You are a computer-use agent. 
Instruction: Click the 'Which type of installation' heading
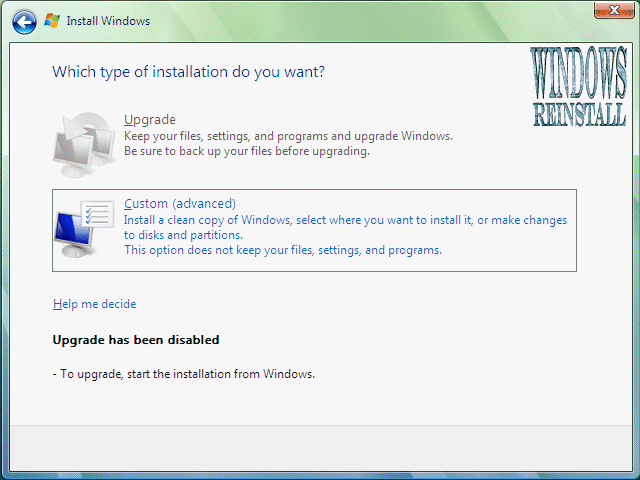coord(188,72)
